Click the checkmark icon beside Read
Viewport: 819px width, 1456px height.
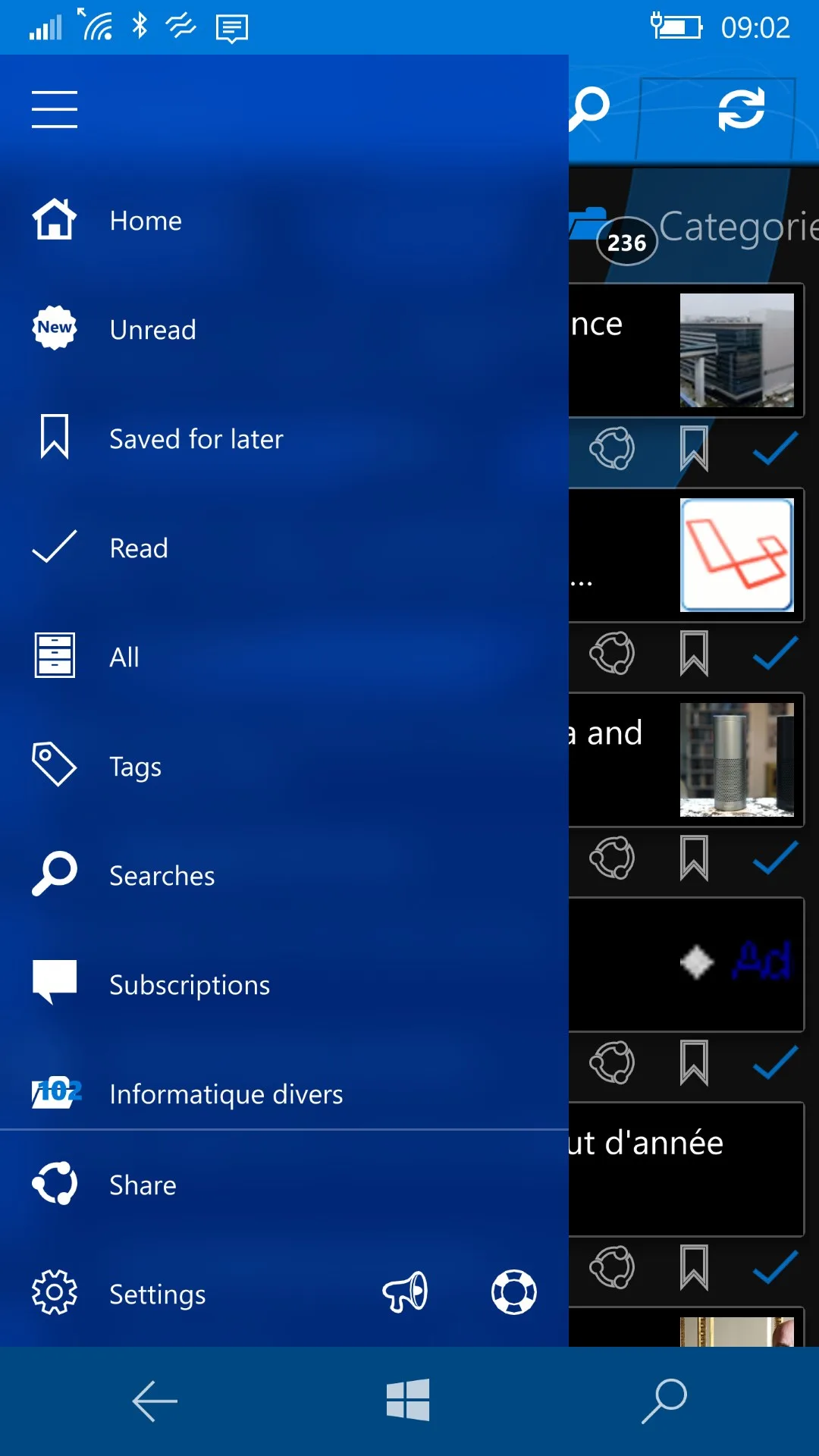[x=55, y=546]
